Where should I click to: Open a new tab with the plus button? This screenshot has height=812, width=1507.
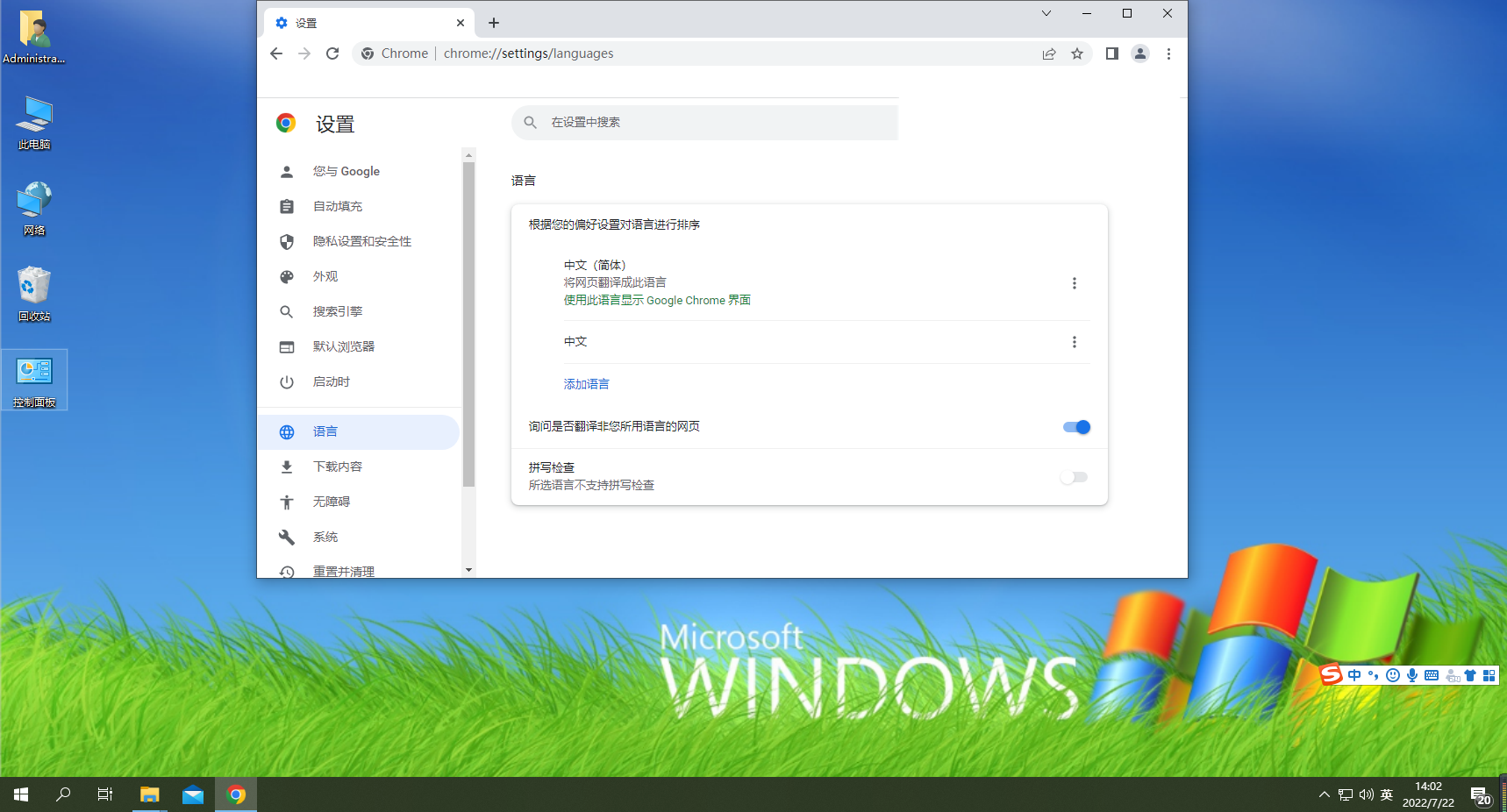pyautogui.click(x=494, y=23)
